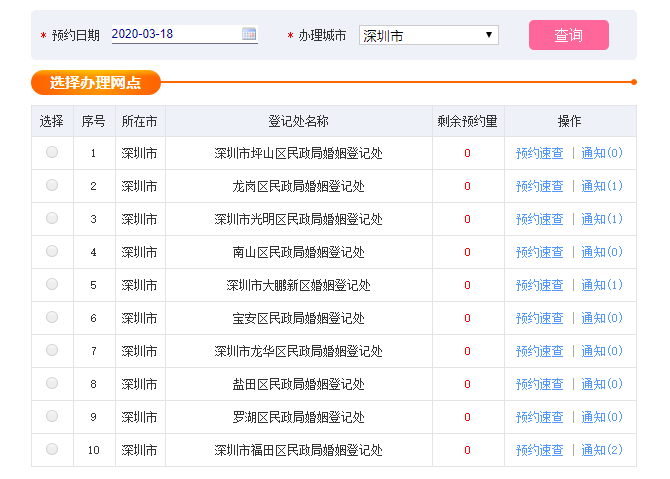
Task: Open 预约速查 for 盐田区民政局婚姻登记处
Action: 539,384
